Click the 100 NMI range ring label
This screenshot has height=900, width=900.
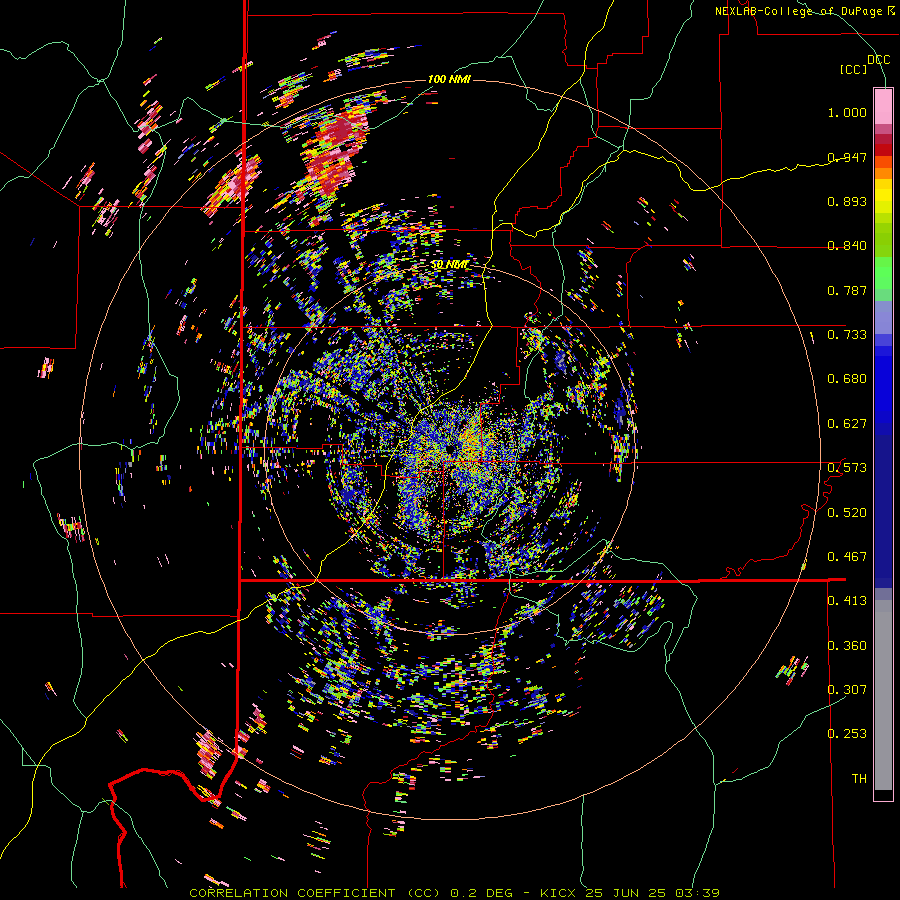pos(449,79)
